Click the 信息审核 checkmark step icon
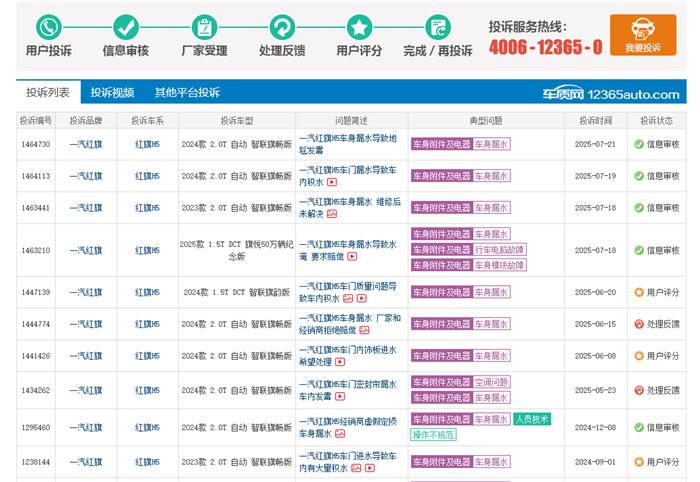The image size is (700, 482). click(126, 28)
